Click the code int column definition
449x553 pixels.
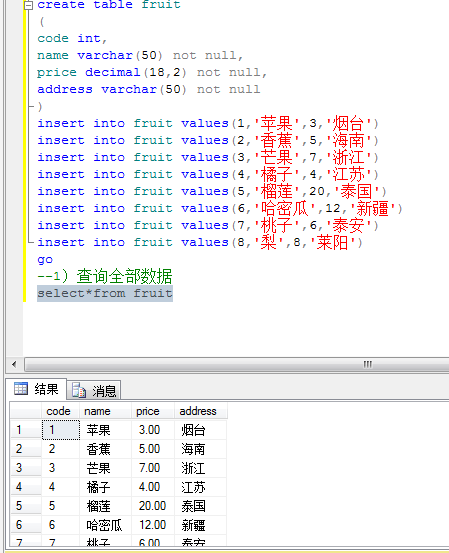point(72,38)
